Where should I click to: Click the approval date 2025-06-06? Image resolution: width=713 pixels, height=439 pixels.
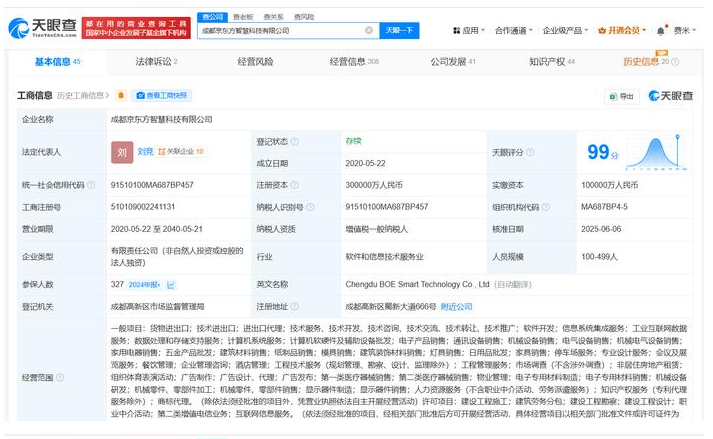pyautogui.click(x=601, y=229)
